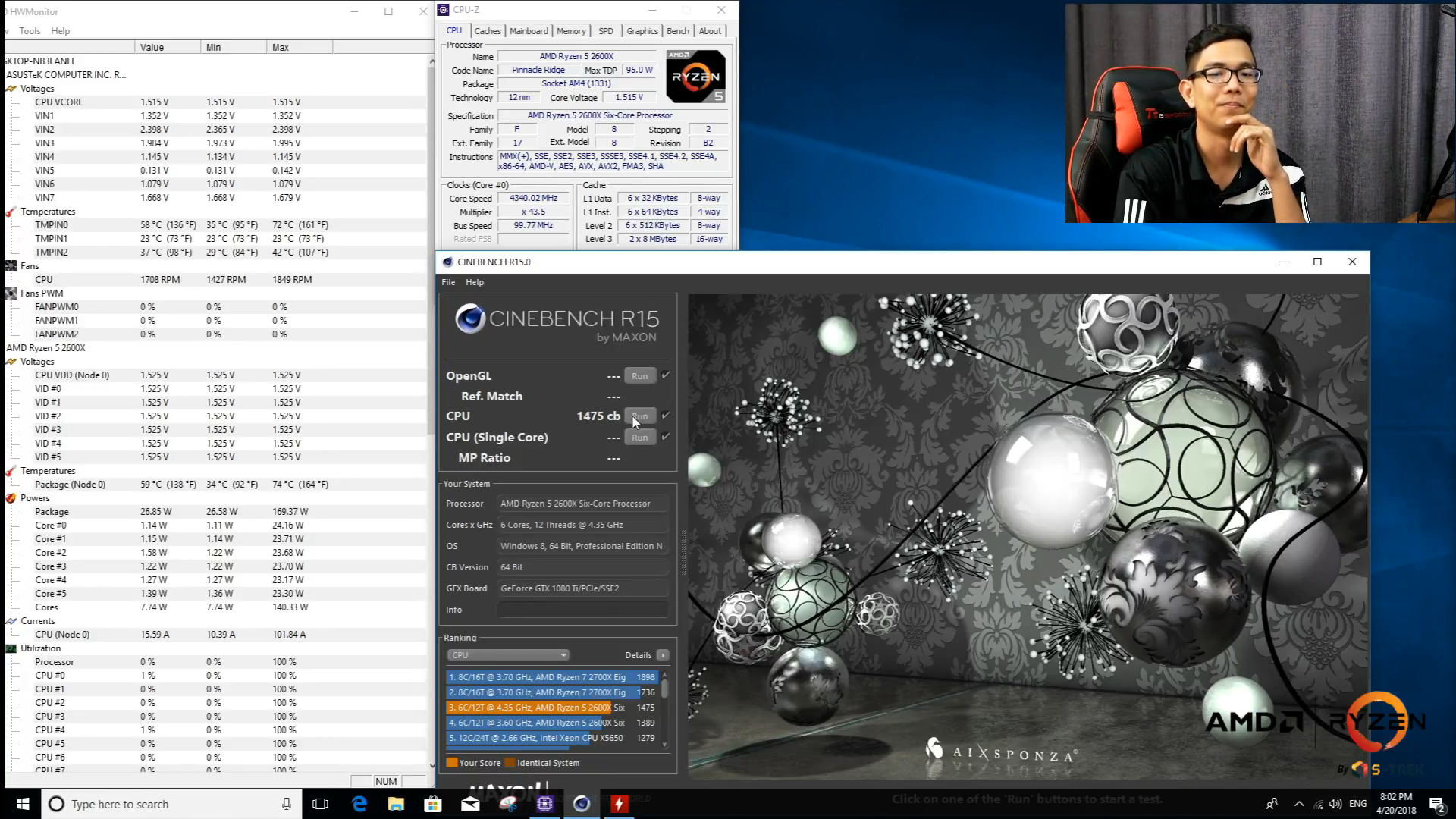Open Task View on taskbar
Screen dimensions: 1456x819
coord(320,804)
